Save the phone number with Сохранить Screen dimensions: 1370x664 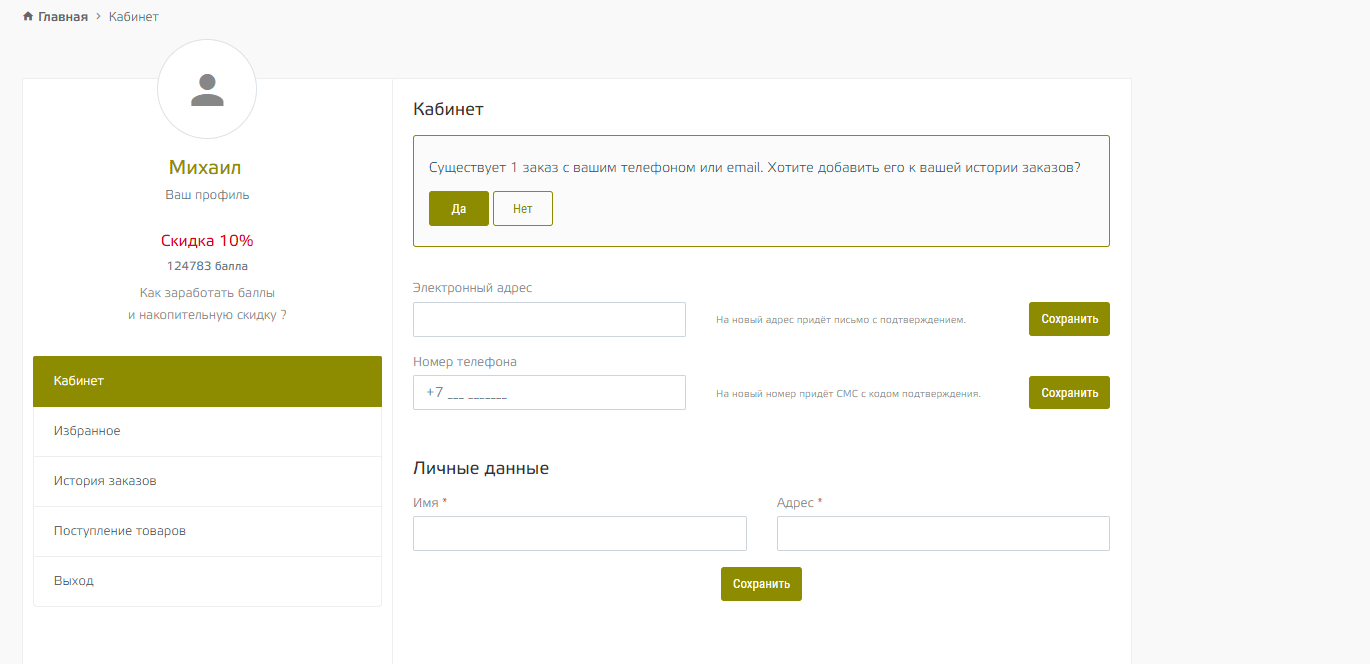[x=1069, y=393]
